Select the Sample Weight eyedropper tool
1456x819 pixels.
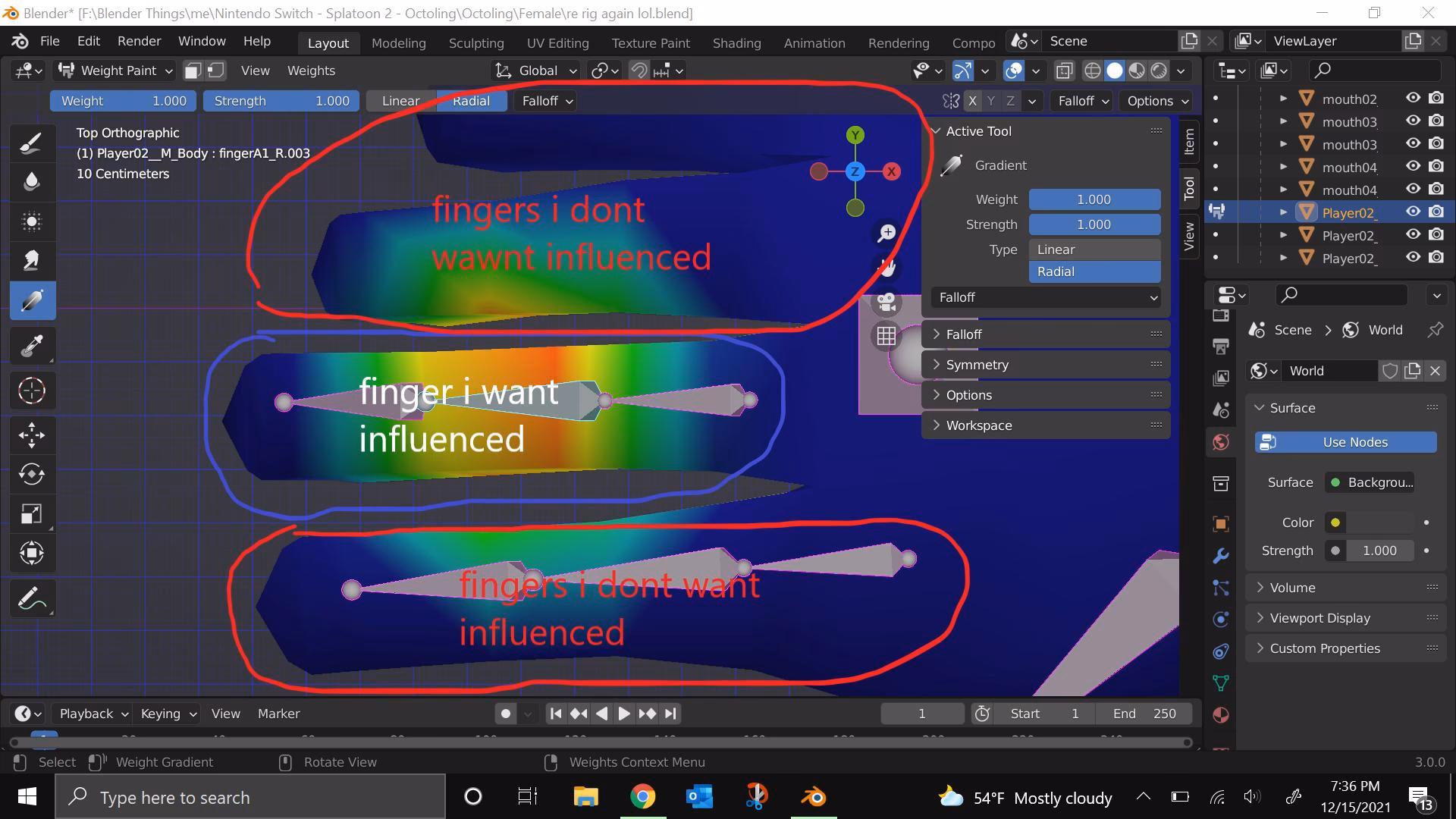32,346
